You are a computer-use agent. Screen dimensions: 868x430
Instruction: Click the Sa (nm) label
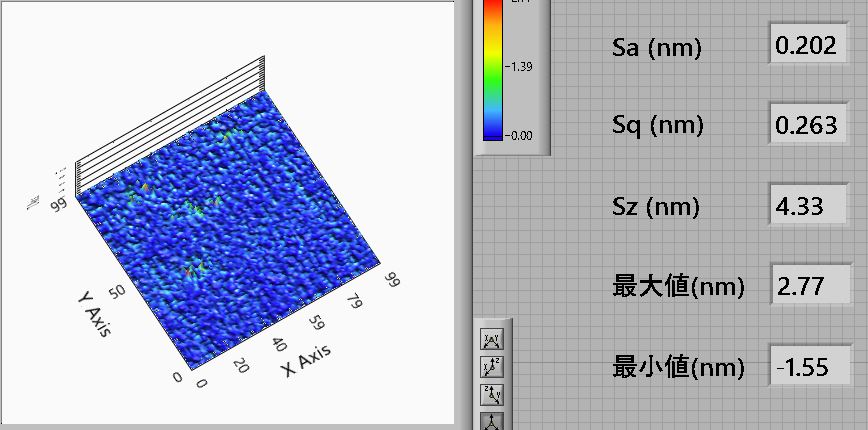656,47
